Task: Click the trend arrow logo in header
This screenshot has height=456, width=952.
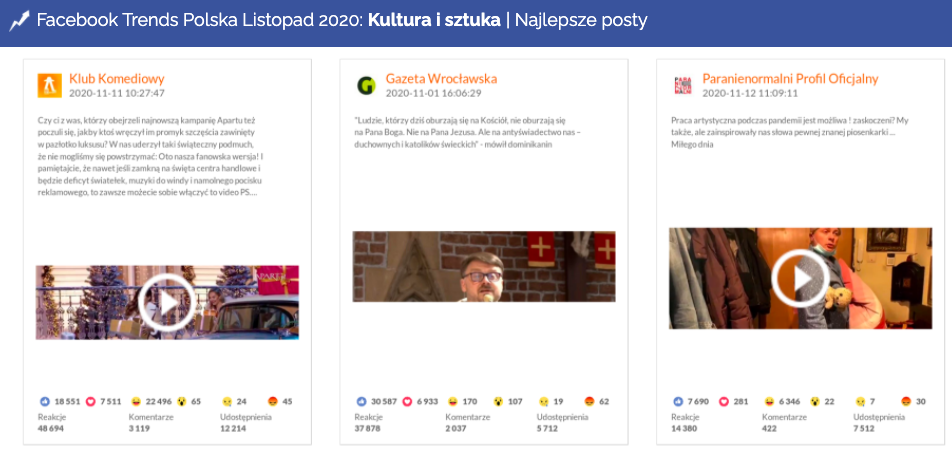Action: tap(20, 19)
